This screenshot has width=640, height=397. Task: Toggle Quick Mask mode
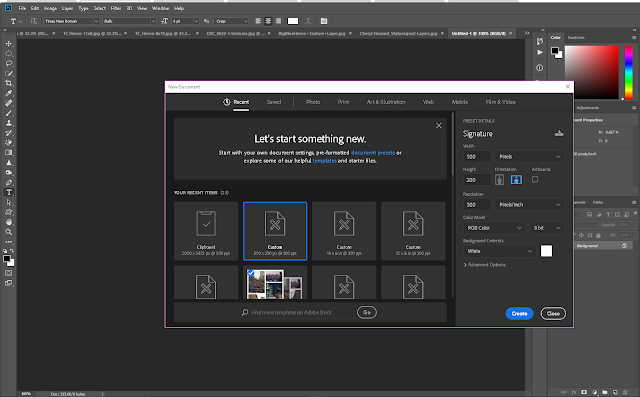[x=9, y=273]
